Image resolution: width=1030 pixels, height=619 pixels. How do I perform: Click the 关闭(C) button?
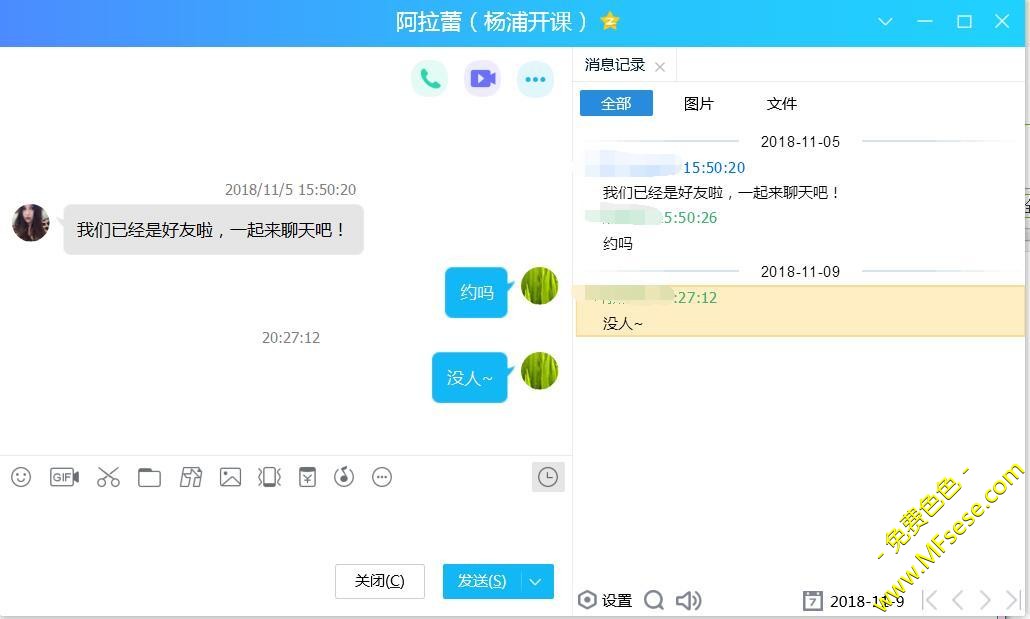click(x=380, y=582)
